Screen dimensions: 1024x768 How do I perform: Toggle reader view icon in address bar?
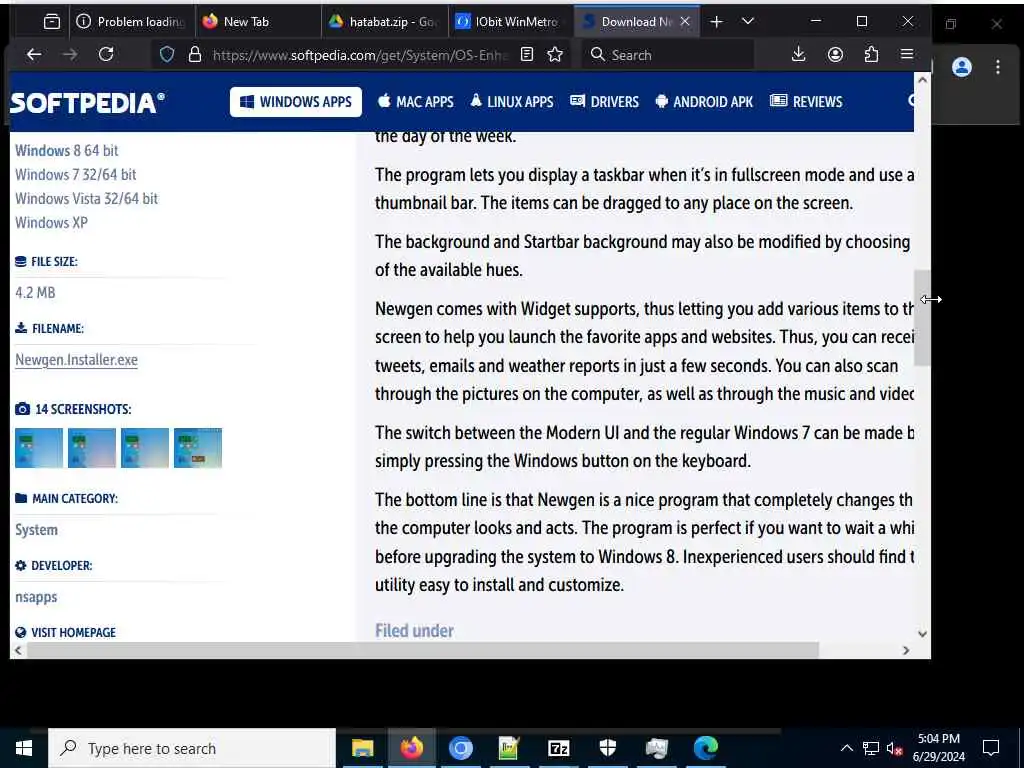coord(527,55)
